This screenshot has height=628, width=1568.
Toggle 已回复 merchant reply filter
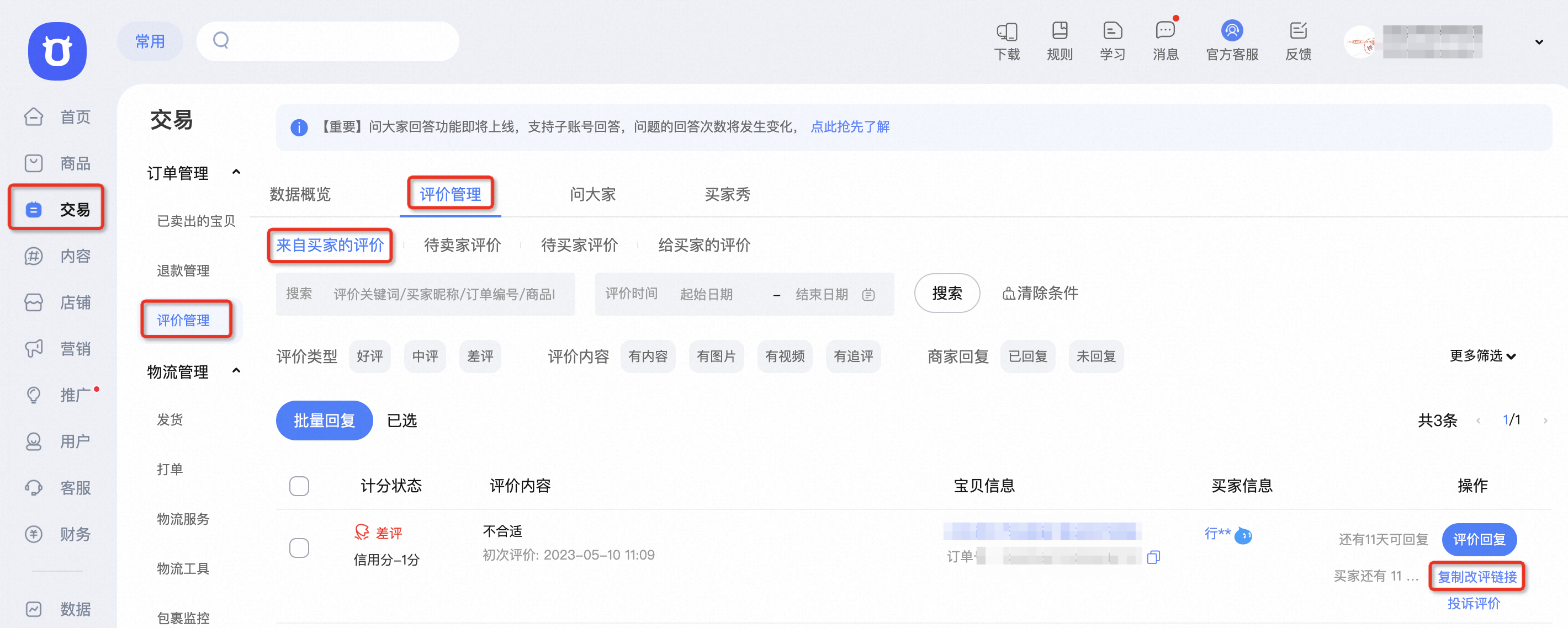pos(1027,356)
